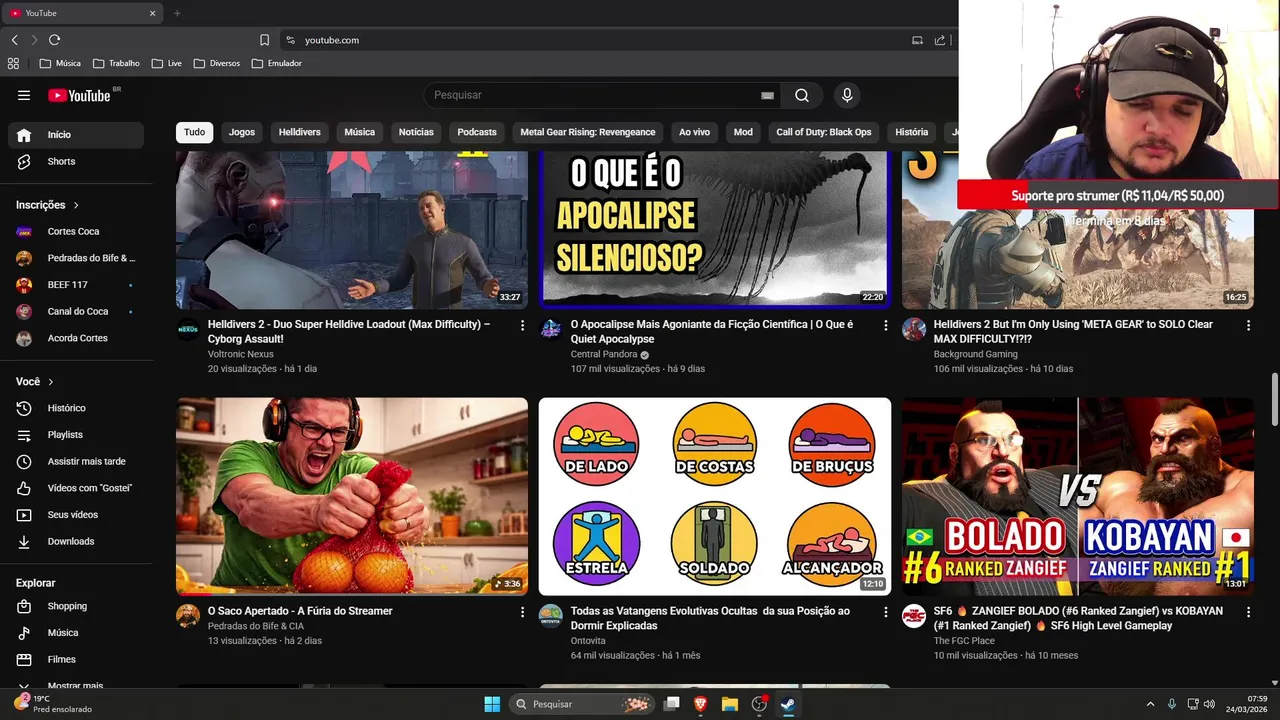Open options menu for O Saco Apertado video

point(522,612)
